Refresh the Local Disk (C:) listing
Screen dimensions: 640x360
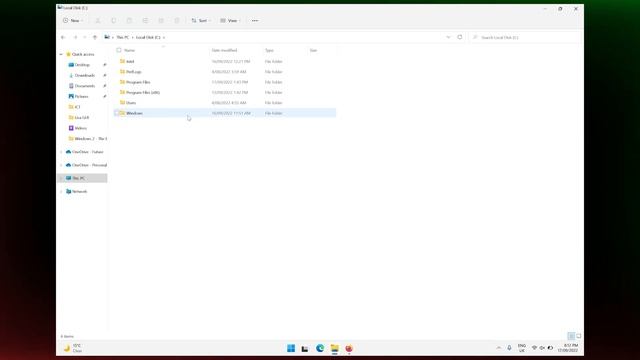coord(460,37)
